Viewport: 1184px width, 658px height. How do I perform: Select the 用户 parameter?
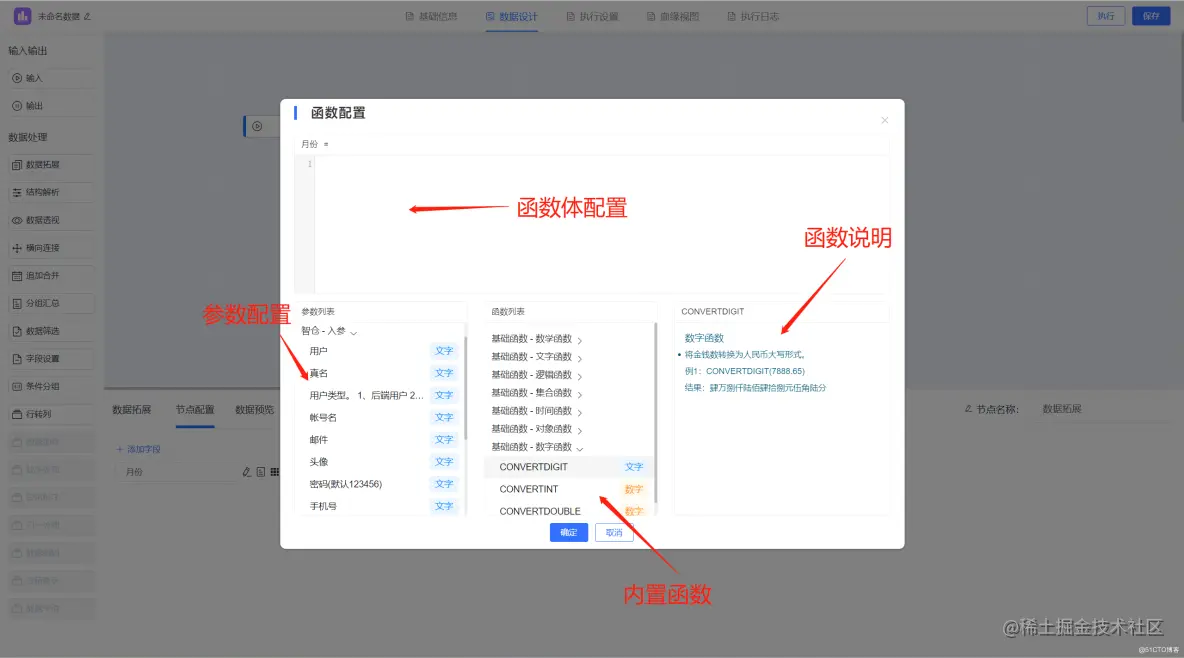tap(381, 351)
